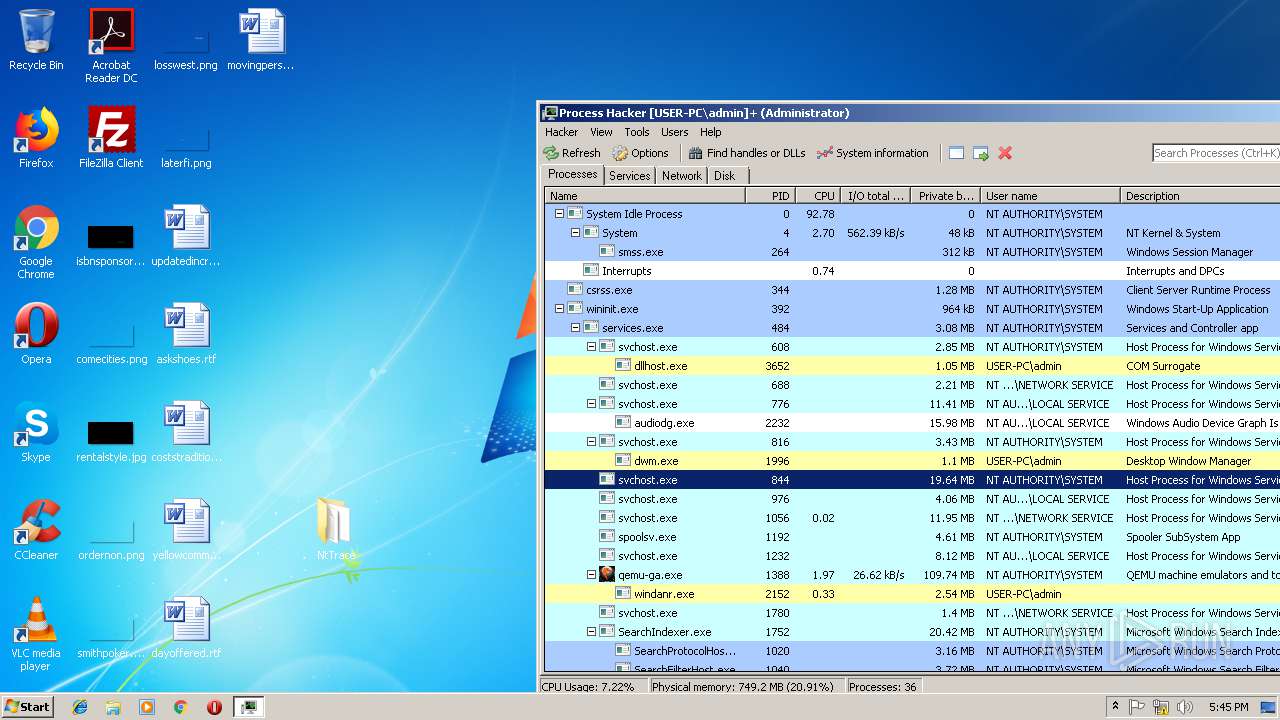Open the Users menu

(675, 132)
